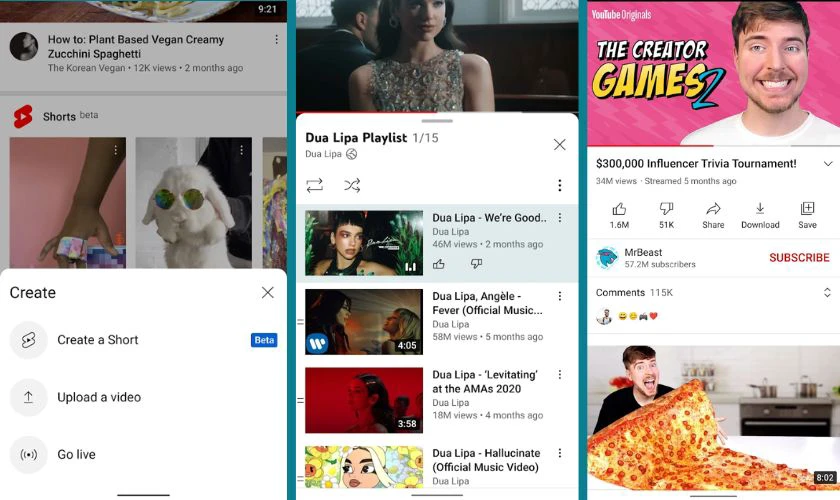Screen dimensions: 840x500
Task: Open options for Dua Lipa - We're Good
Action: (x=560, y=218)
